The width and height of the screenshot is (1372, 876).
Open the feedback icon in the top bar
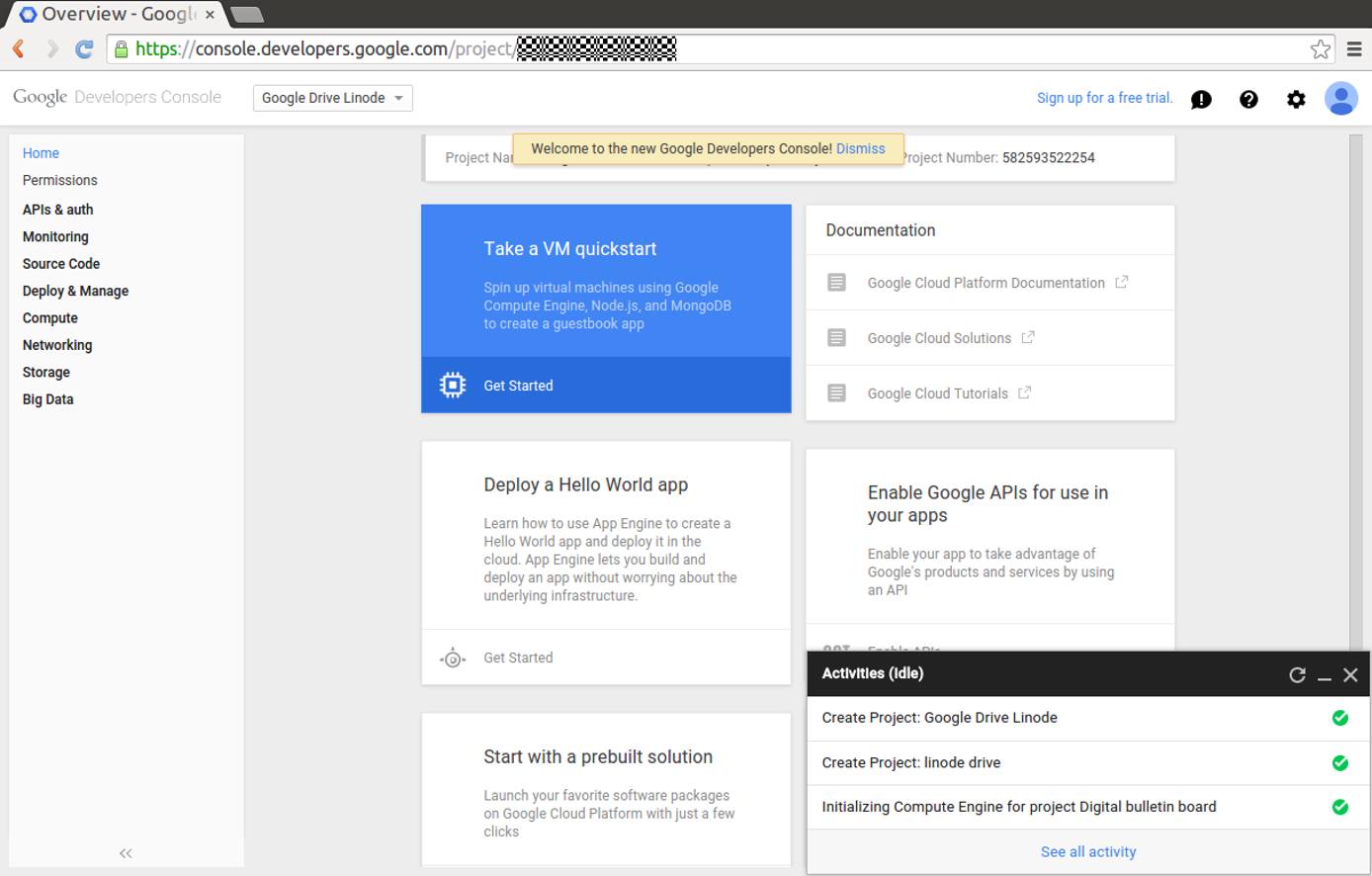tap(1201, 99)
